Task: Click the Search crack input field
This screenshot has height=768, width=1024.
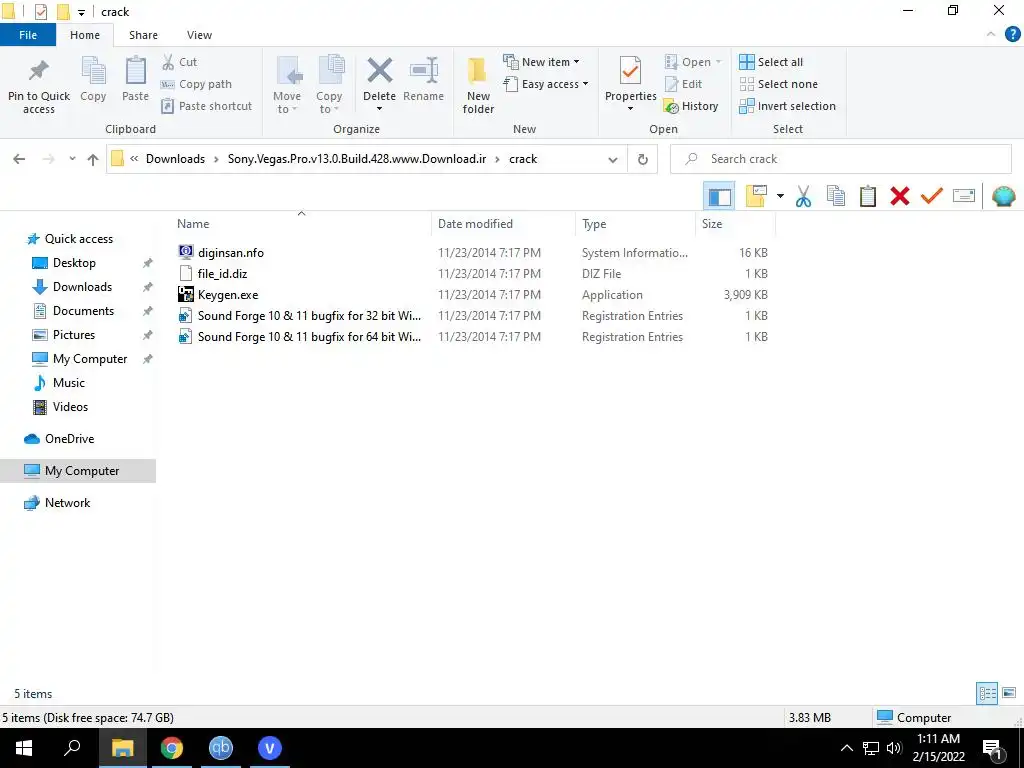Action: [840, 159]
